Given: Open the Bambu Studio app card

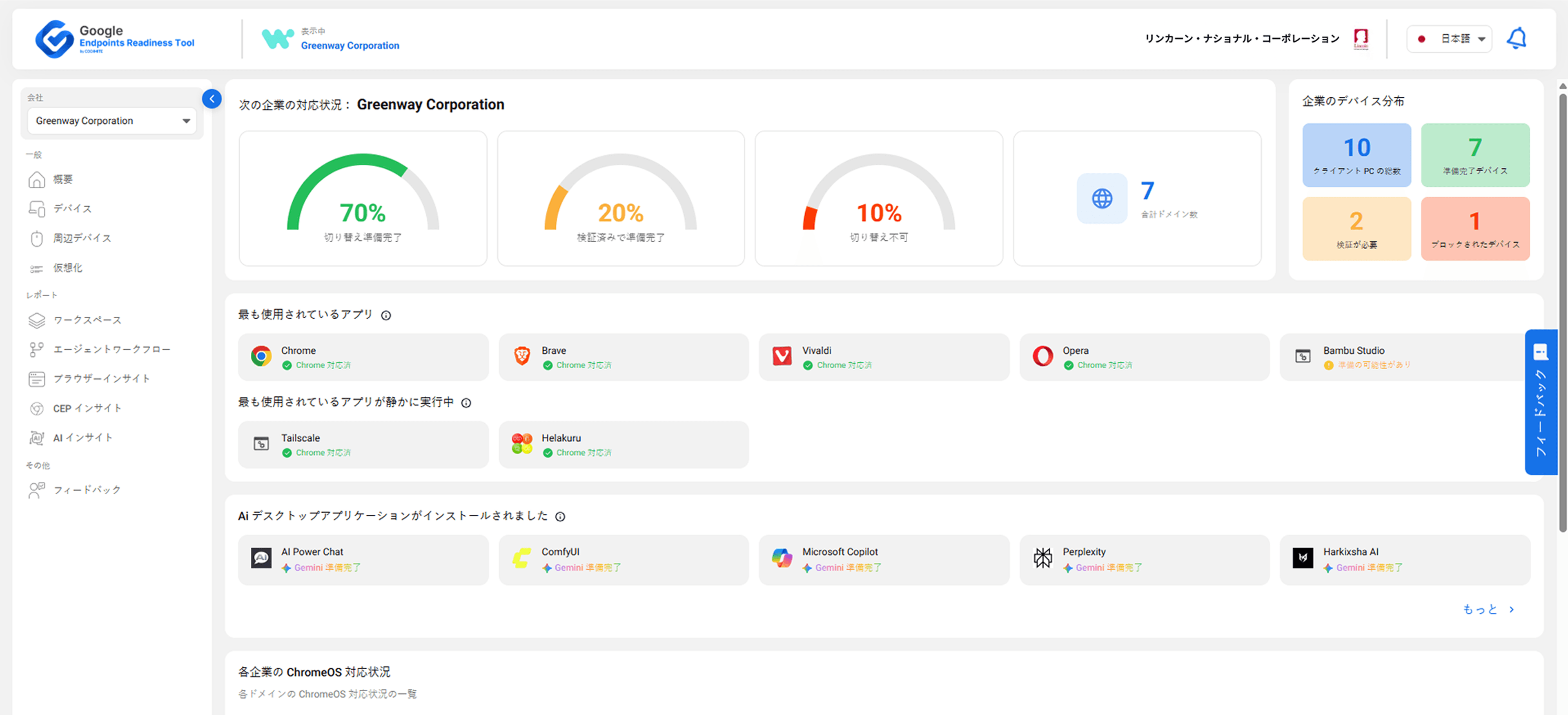Looking at the screenshot, I should [1403, 357].
